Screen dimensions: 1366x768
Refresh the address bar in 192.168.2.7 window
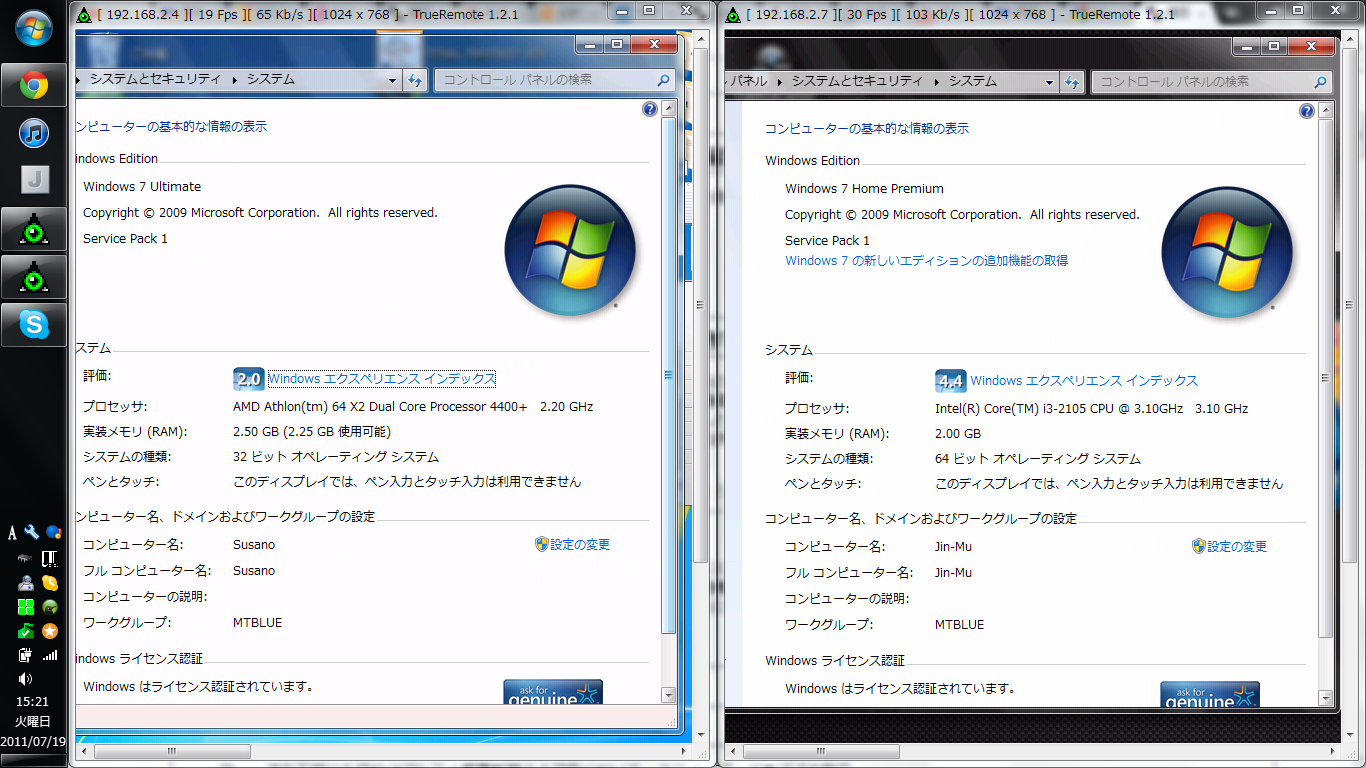click(x=1073, y=82)
